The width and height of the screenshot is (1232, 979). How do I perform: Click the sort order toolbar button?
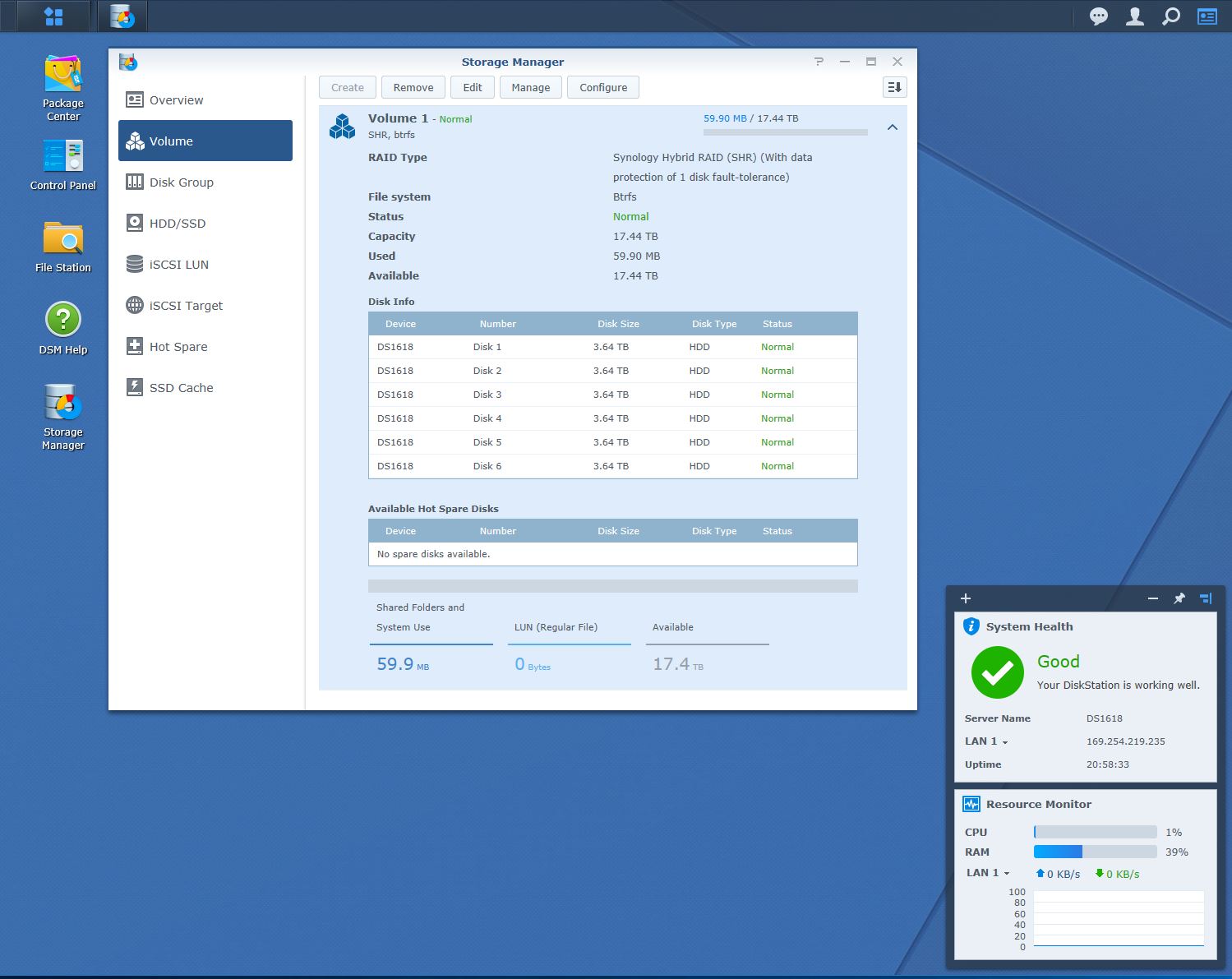click(894, 88)
